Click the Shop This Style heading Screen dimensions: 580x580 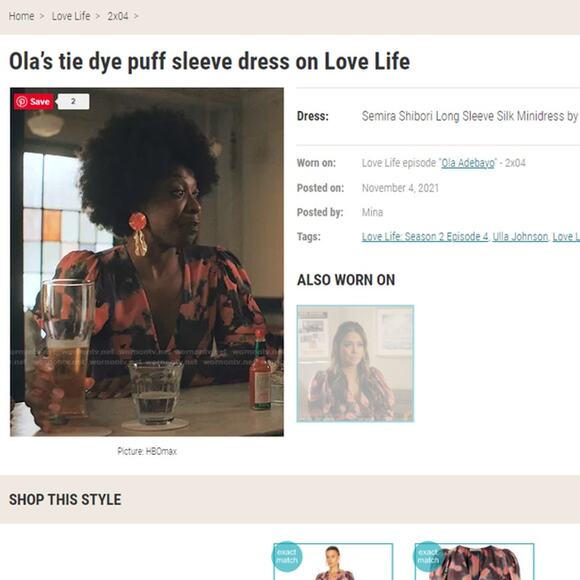tap(65, 500)
